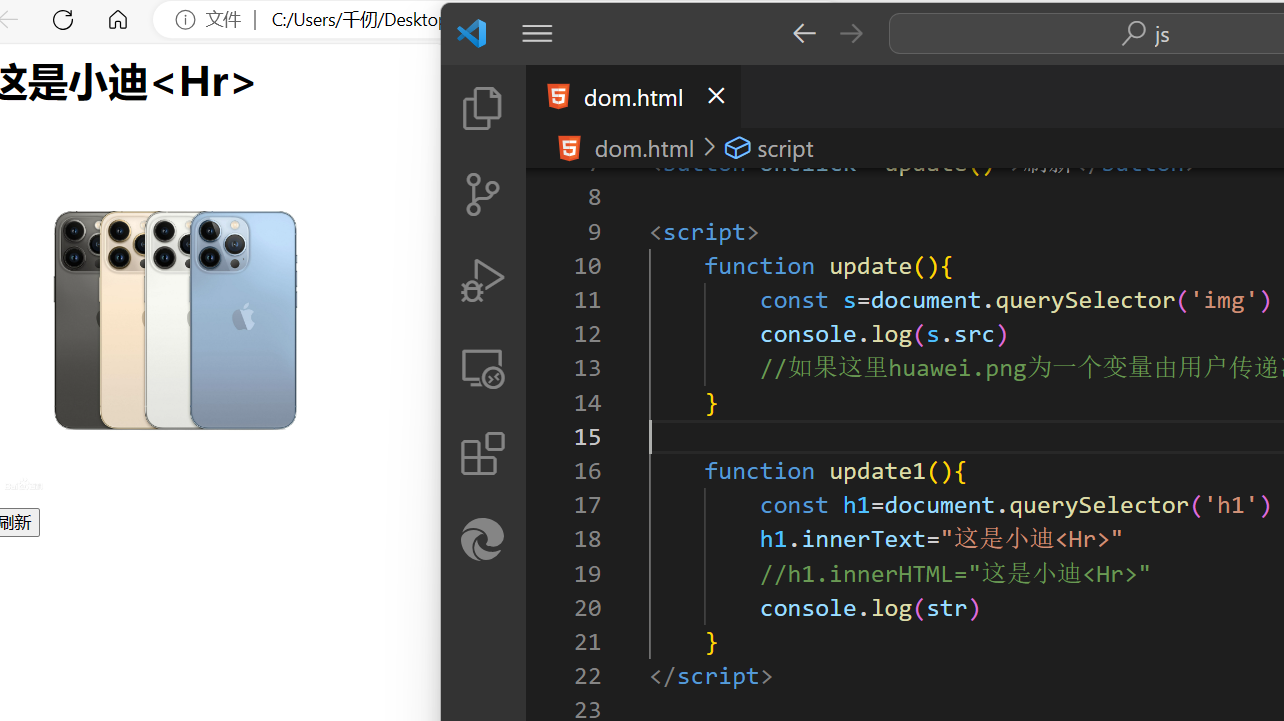Click the VS Code logo icon
1284x721 pixels.
coord(472,33)
